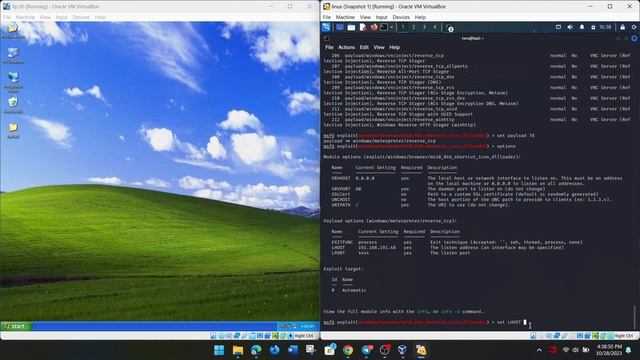Open Devices menu in Xp VirtualBox window
The height and width of the screenshot is (360, 640).
(81, 17)
